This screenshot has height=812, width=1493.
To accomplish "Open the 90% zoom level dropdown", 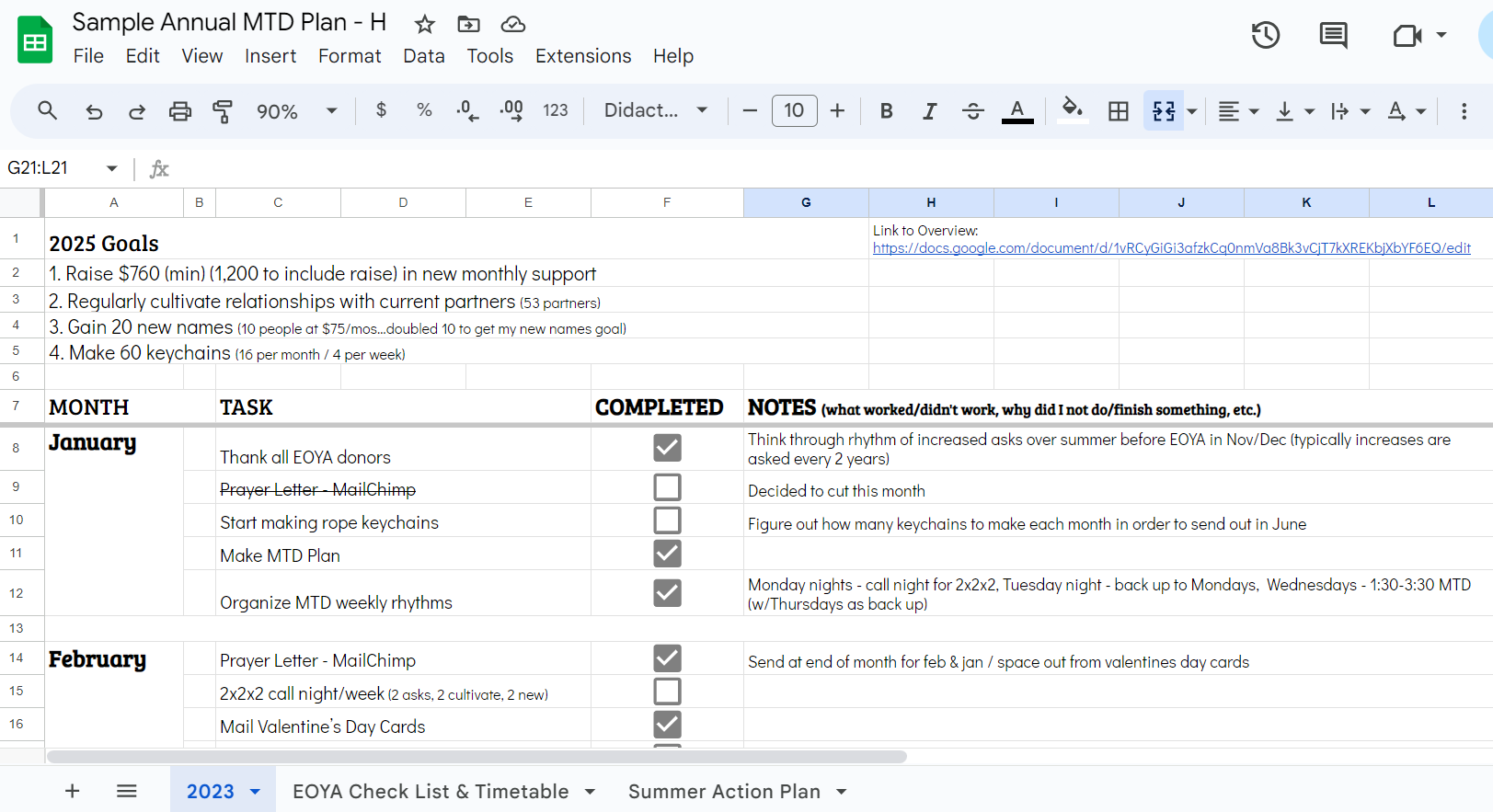I will (x=296, y=111).
